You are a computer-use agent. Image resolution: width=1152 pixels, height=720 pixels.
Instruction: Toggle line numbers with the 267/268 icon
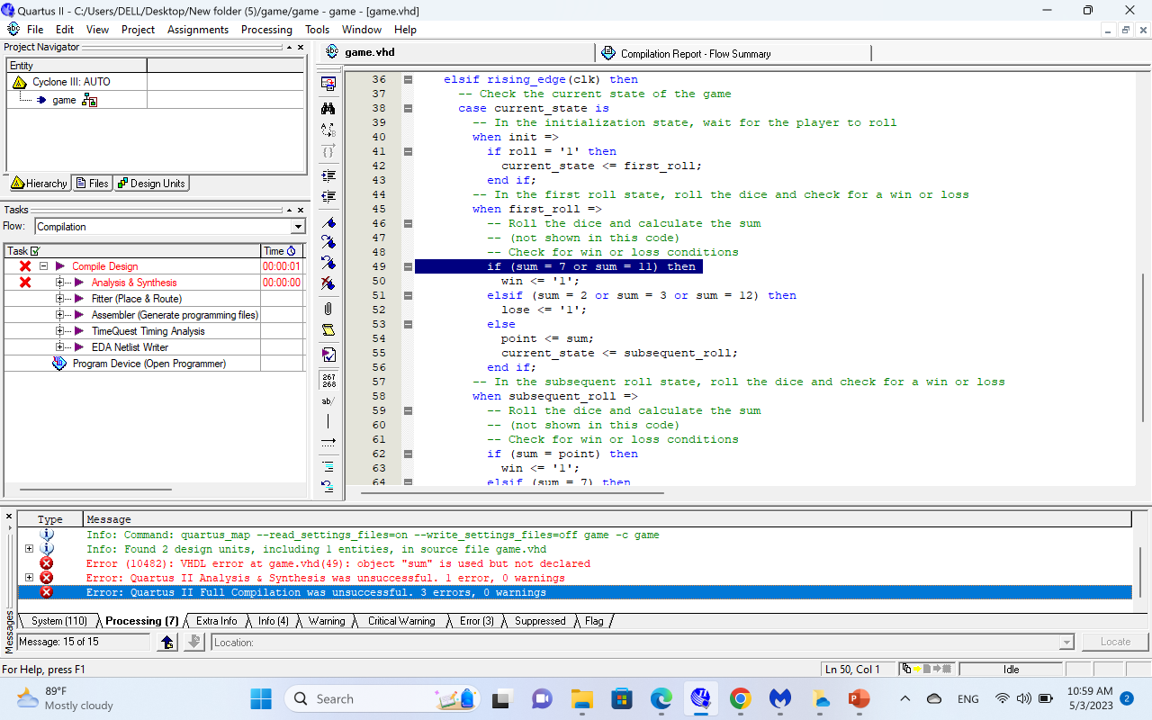328,380
